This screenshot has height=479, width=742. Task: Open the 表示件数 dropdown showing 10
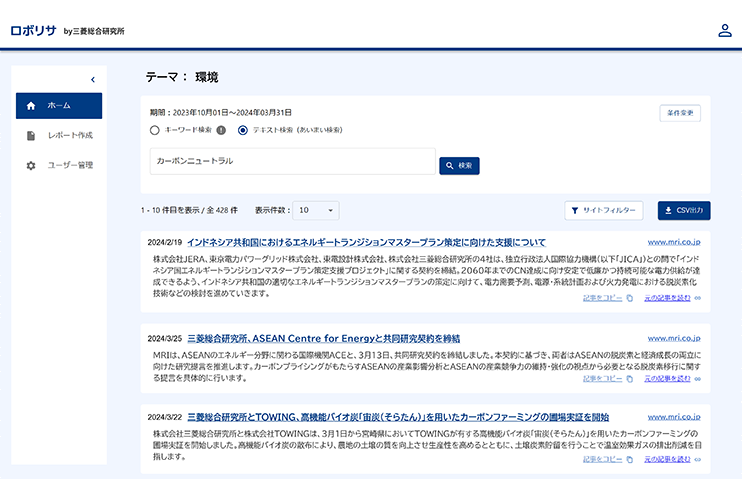coord(316,210)
